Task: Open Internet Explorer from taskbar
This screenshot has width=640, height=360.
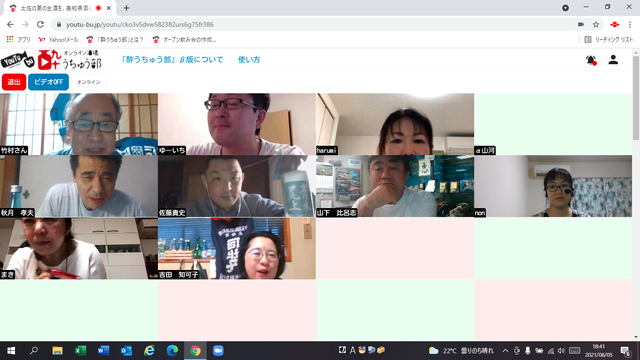Action: click(149, 351)
